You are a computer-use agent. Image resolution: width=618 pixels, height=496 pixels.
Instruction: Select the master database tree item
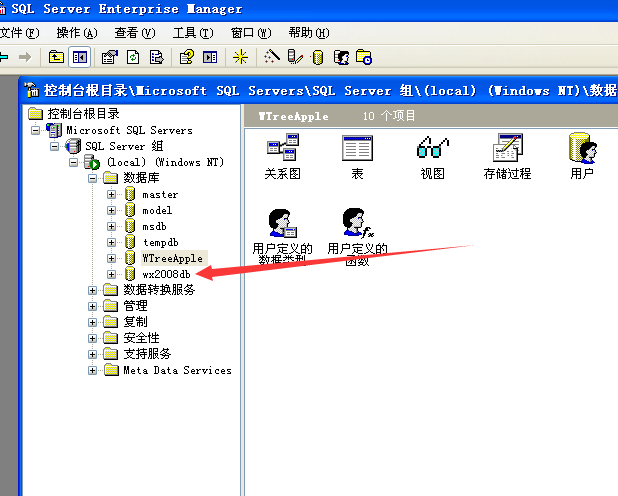(x=160, y=194)
